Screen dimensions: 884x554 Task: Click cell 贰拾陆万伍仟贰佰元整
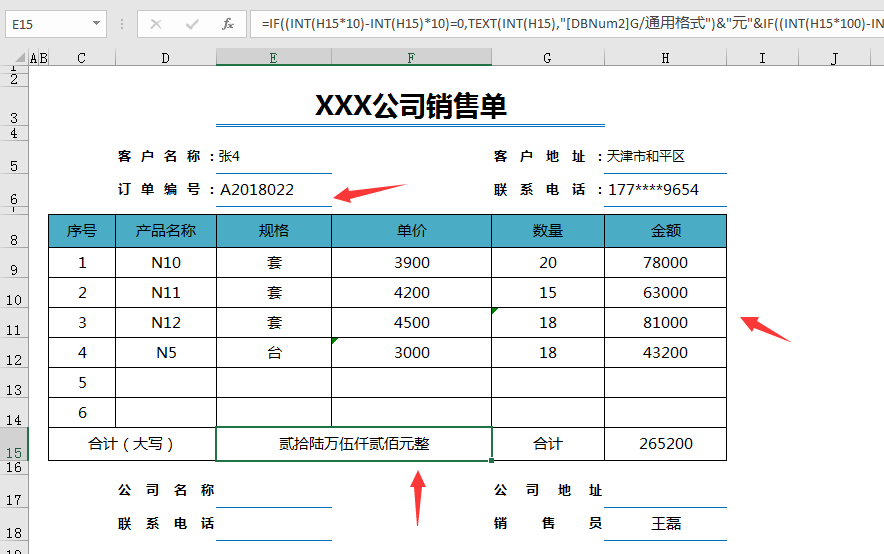pos(354,444)
